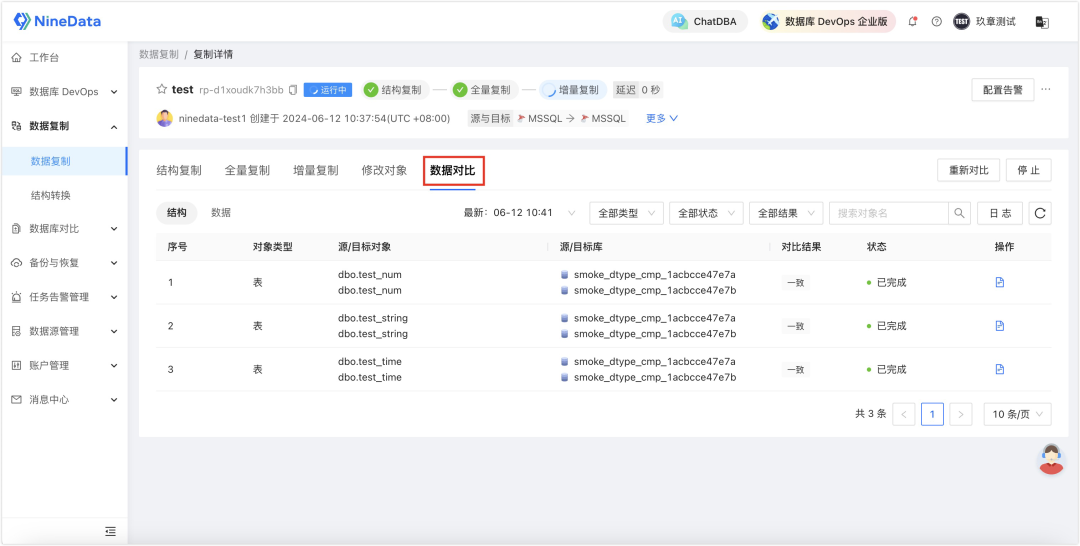The image size is (1080, 546).
Task: Focus the 搜索对象名 search field
Action: point(889,213)
